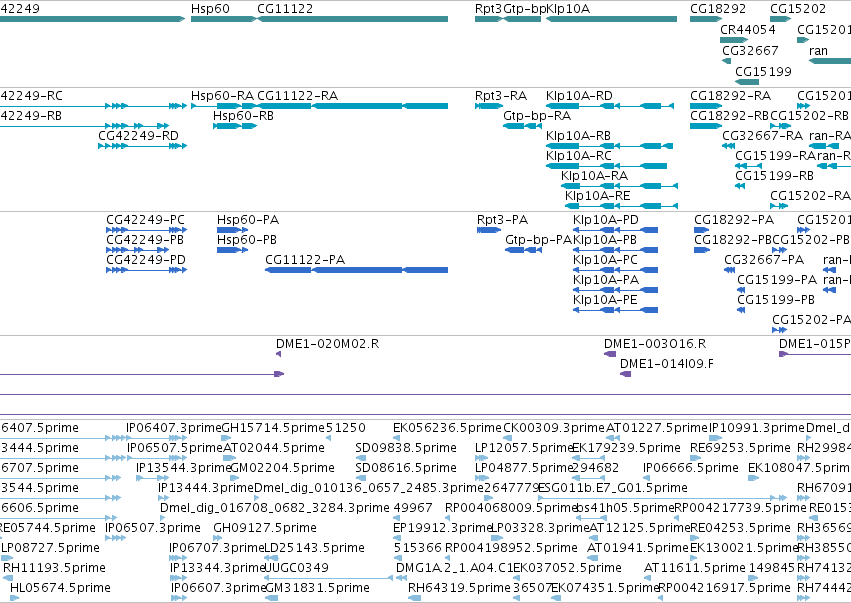Viewport: 851px width, 603px height.
Task: Select the CG15199 gene label
Action: tap(763, 72)
